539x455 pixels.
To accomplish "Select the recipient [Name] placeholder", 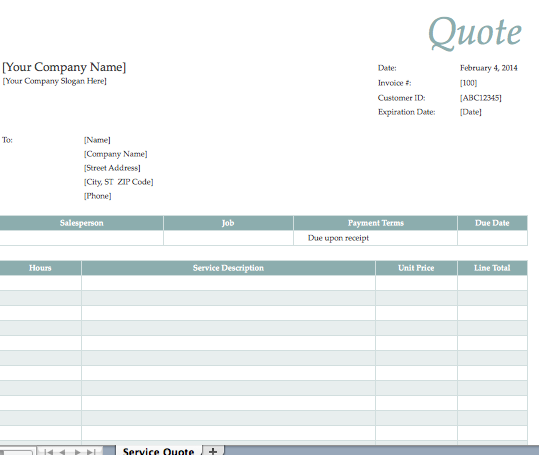I will point(97,140).
